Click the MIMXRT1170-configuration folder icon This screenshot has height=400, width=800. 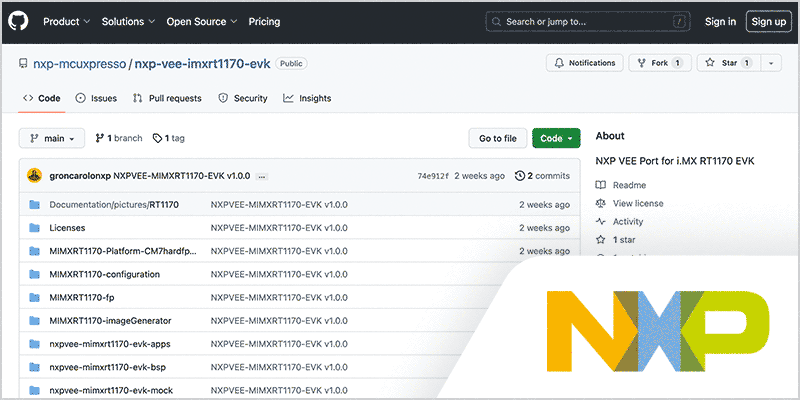tap(35, 274)
